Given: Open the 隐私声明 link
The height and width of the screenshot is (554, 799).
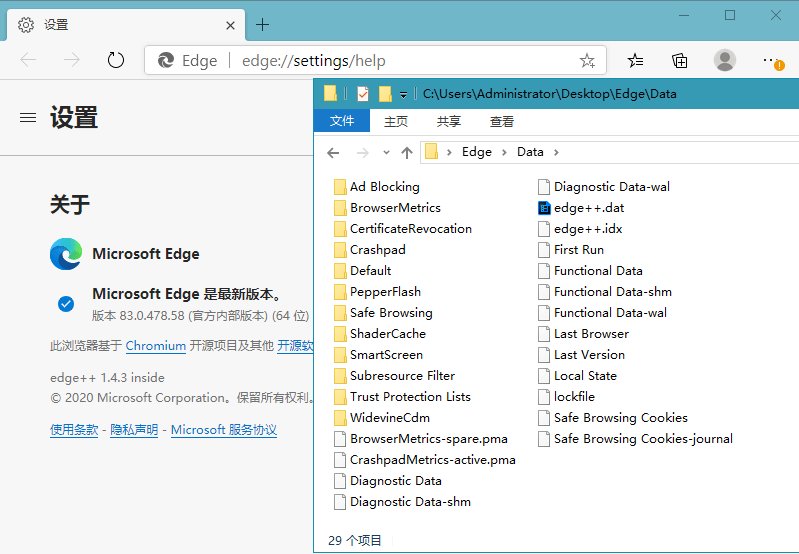Looking at the screenshot, I should pyautogui.click(x=134, y=430).
